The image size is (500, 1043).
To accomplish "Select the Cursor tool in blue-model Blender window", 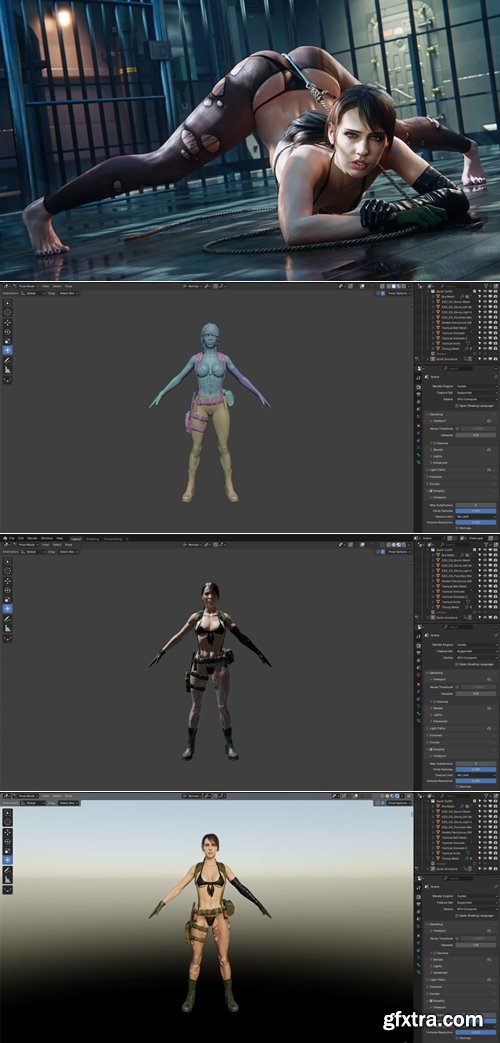I will (x=8, y=311).
